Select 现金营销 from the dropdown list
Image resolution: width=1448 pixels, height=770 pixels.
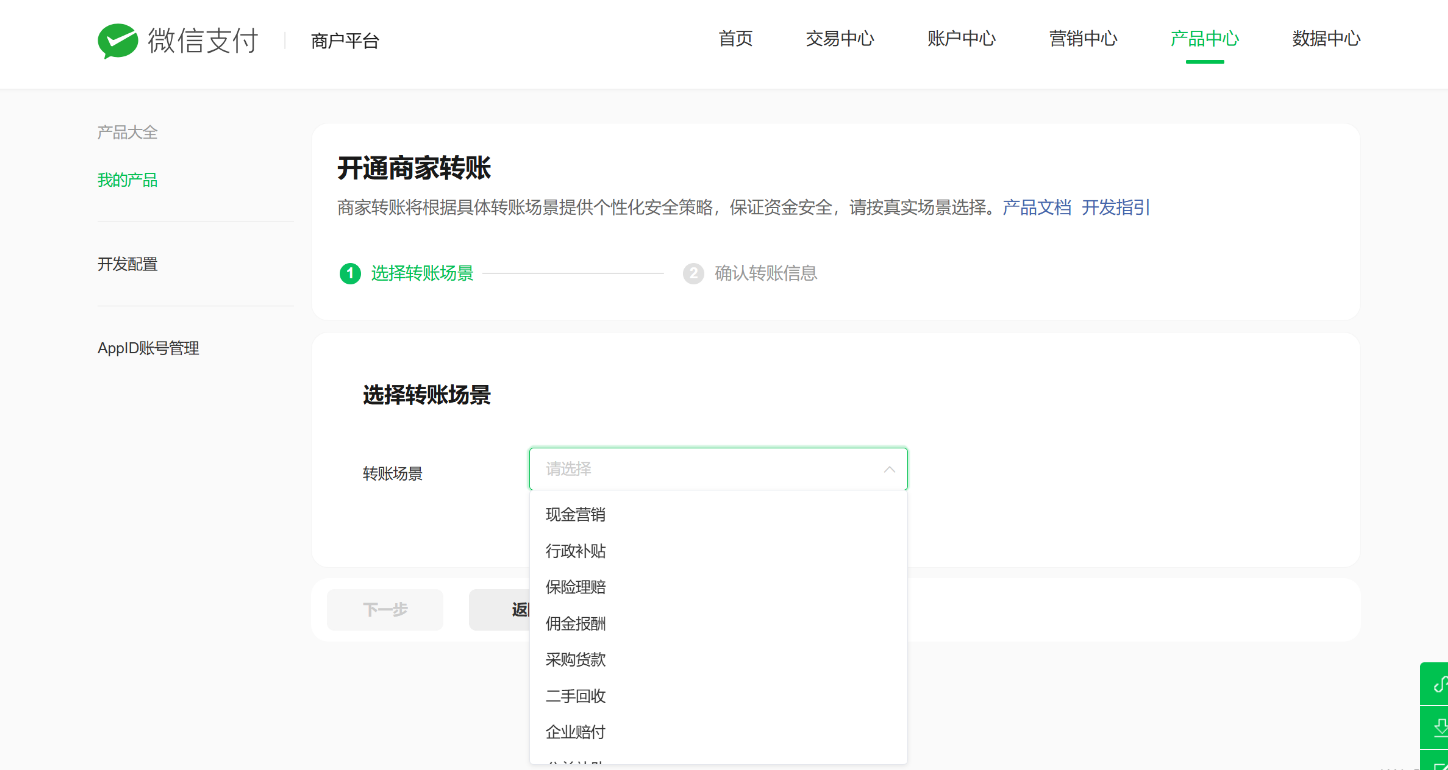coord(576,515)
